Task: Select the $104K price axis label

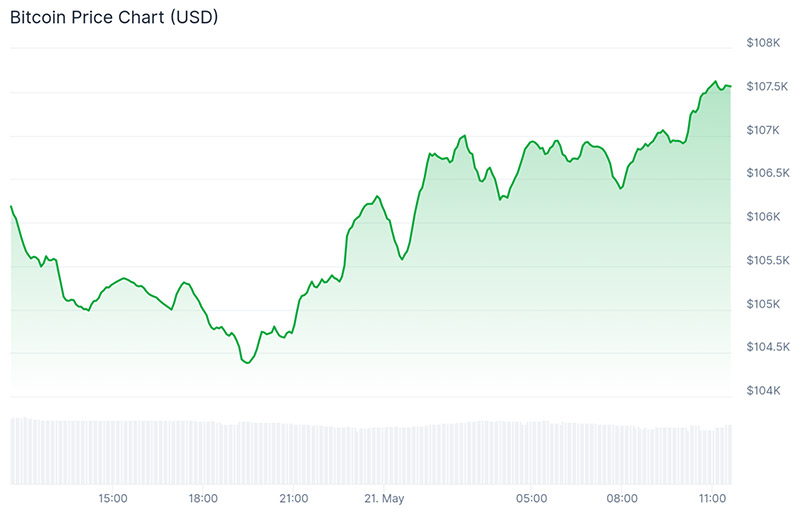Action: pyautogui.click(x=763, y=391)
